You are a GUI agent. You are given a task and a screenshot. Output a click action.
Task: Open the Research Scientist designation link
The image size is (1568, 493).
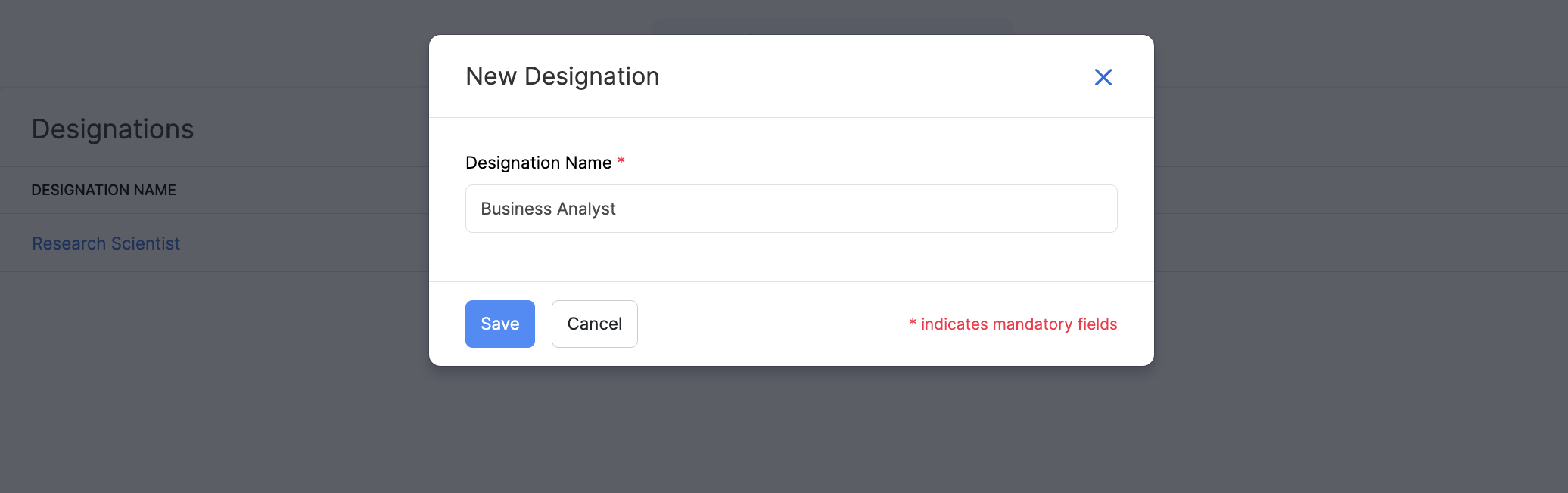(106, 243)
